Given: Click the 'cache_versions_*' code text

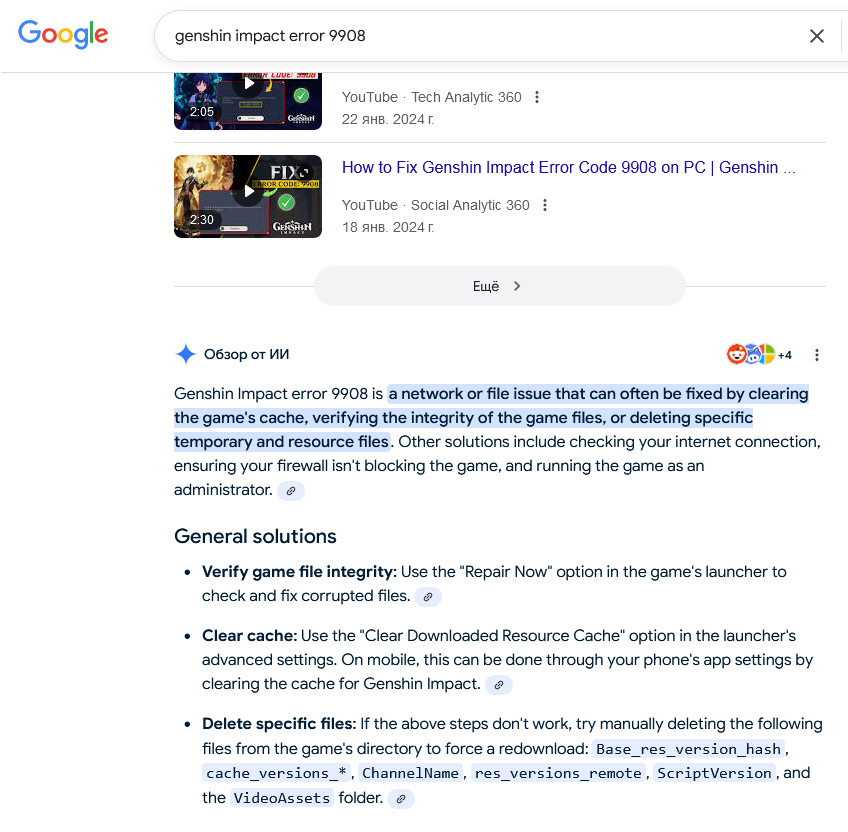Looking at the screenshot, I should pyautogui.click(x=276, y=774).
